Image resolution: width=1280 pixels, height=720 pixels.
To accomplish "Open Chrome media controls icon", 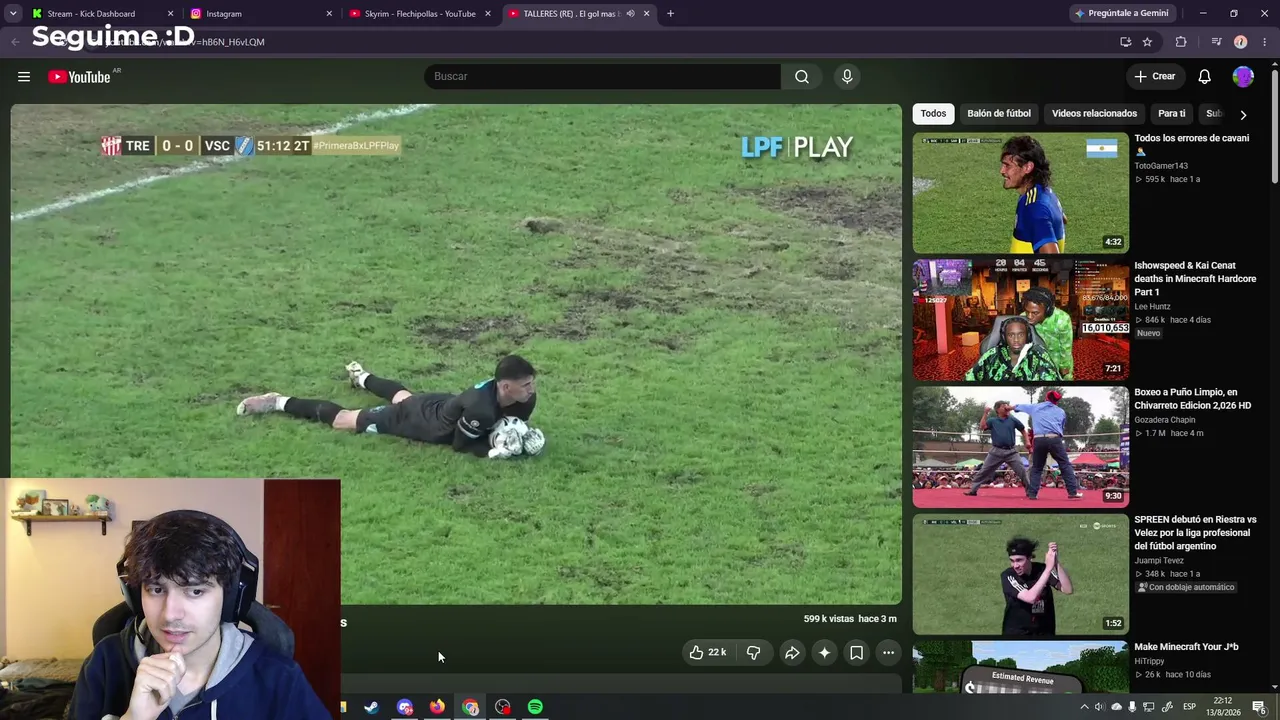I will point(1216,42).
